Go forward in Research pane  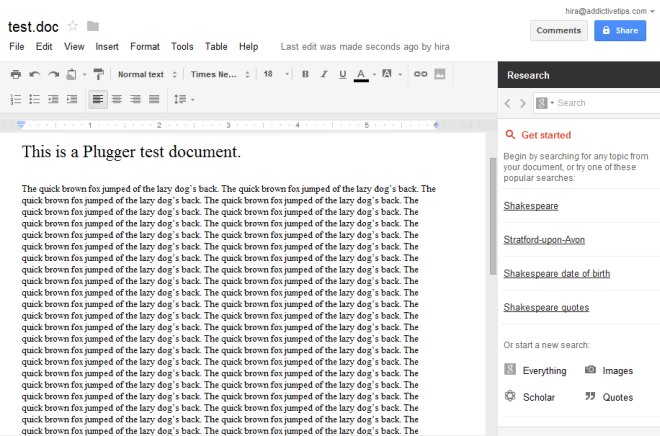coord(523,103)
